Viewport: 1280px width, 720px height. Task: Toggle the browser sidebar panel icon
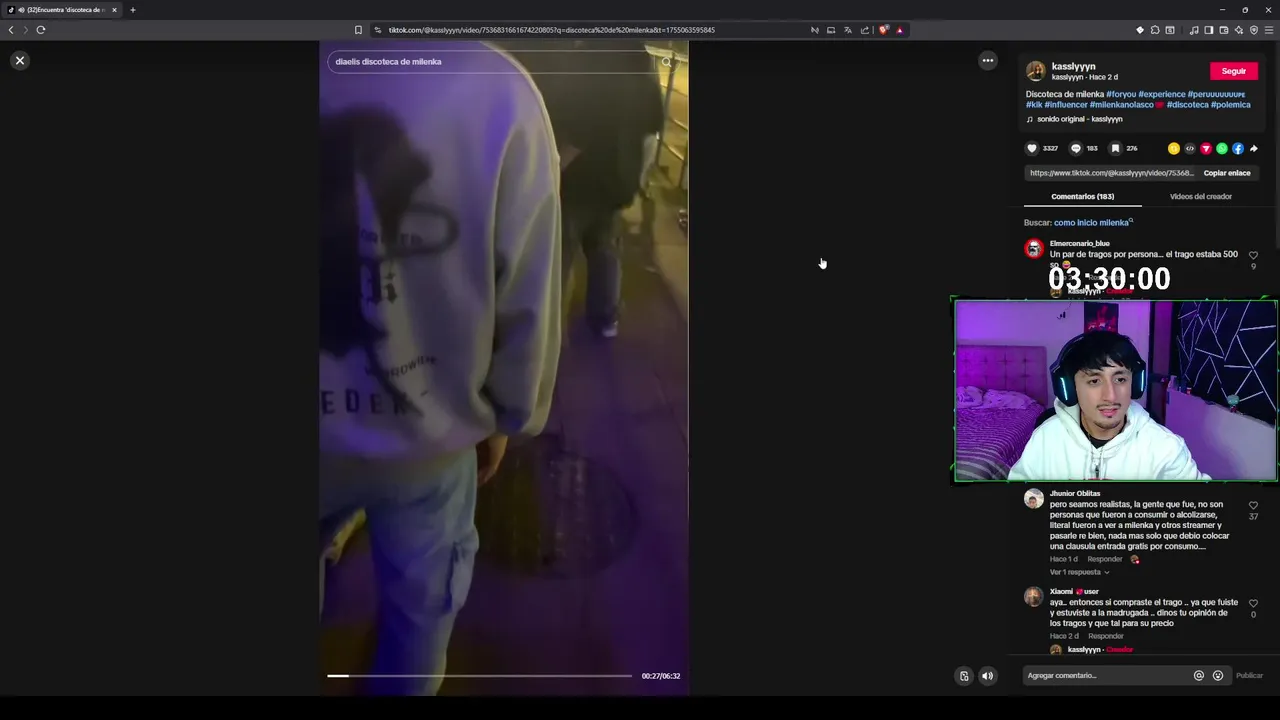[1209, 30]
